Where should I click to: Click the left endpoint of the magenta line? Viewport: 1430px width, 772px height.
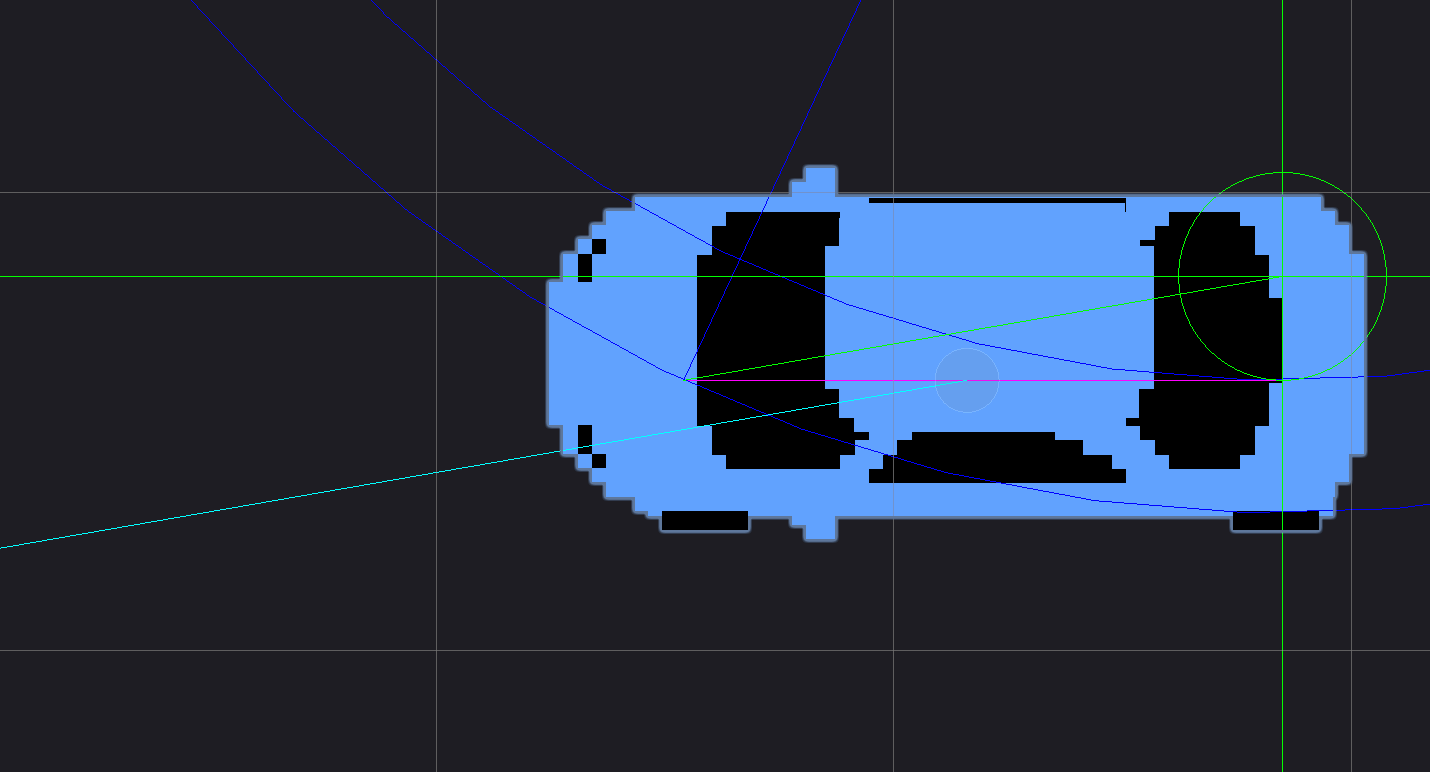[x=686, y=380]
